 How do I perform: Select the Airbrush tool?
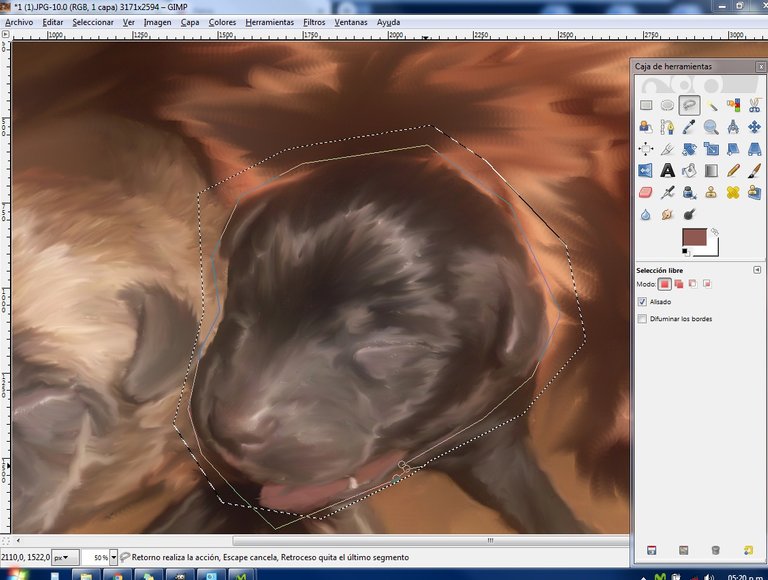(667, 193)
